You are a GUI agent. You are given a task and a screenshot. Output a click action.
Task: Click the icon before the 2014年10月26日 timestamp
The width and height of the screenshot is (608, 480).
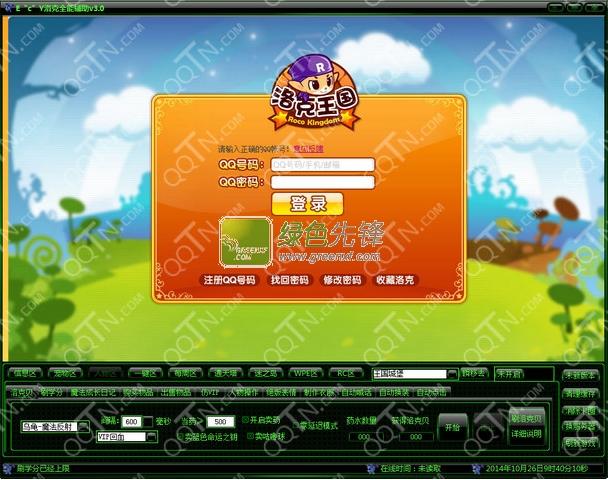point(477,468)
